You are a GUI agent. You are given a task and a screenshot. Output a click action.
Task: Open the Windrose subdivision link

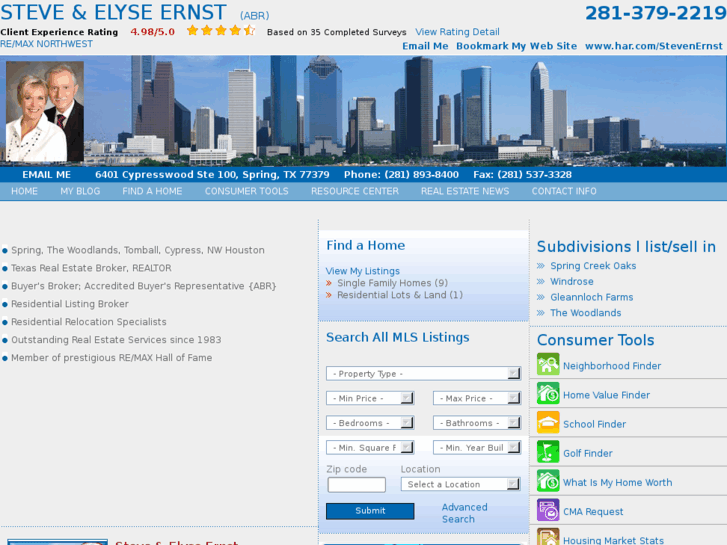click(x=572, y=282)
